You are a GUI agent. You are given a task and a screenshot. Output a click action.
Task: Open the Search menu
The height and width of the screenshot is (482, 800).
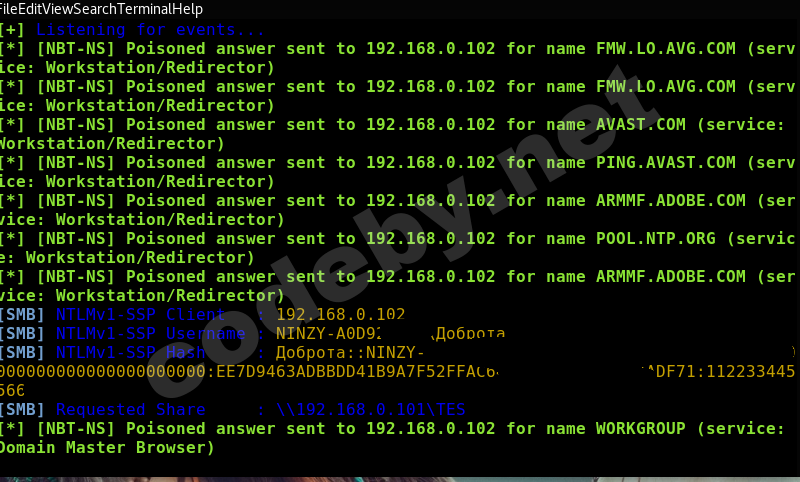coord(94,9)
